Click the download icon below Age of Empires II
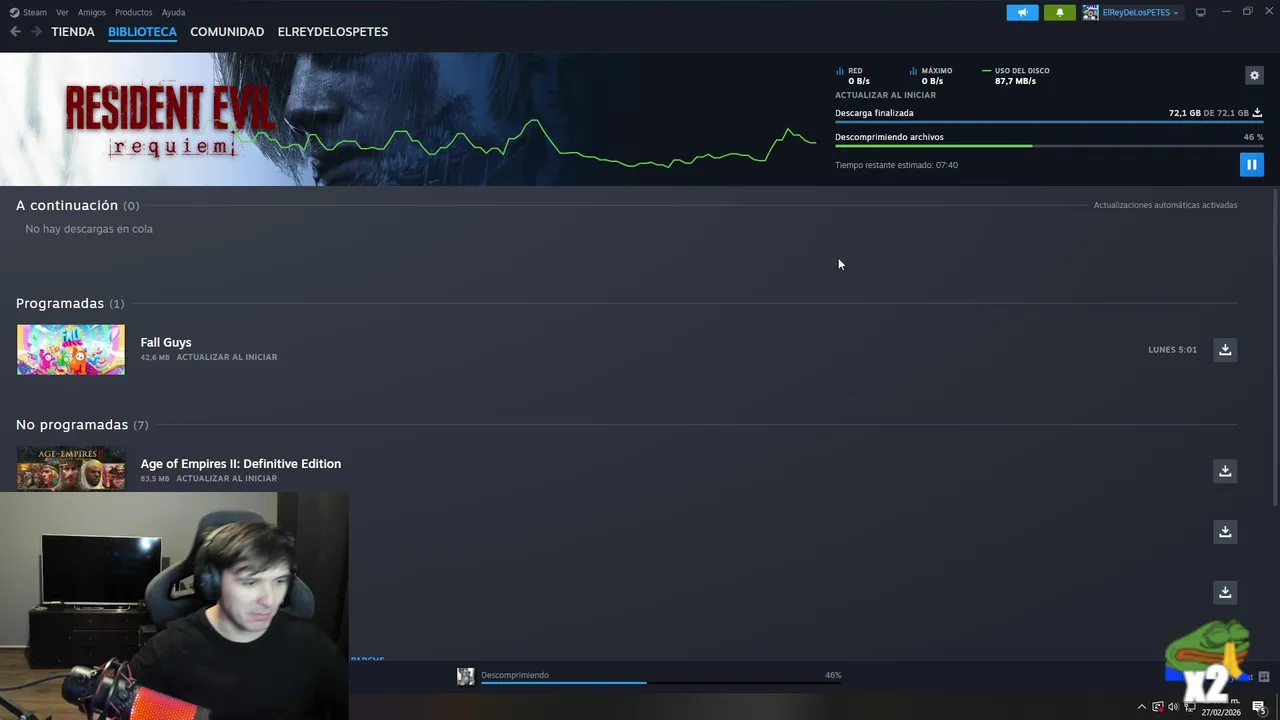Screen dimensions: 1280x720 tap(1225, 531)
